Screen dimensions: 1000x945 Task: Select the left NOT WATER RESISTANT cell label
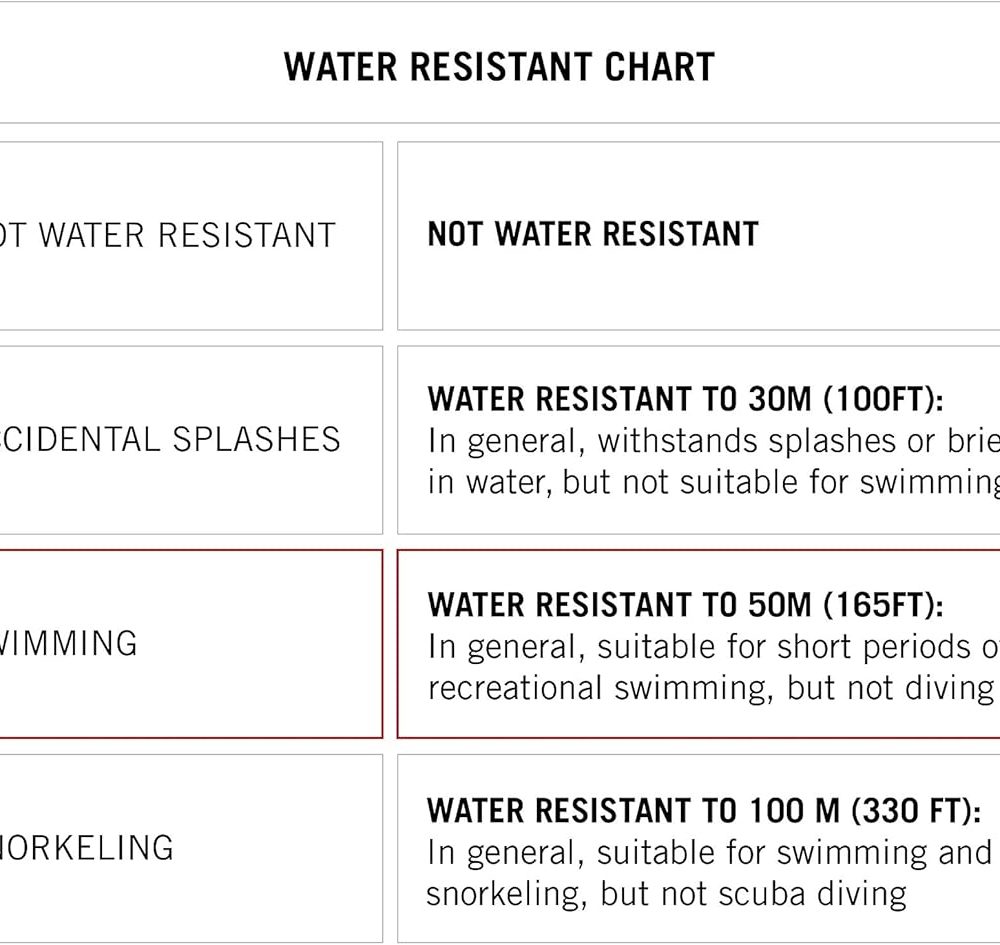tap(167, 235)
